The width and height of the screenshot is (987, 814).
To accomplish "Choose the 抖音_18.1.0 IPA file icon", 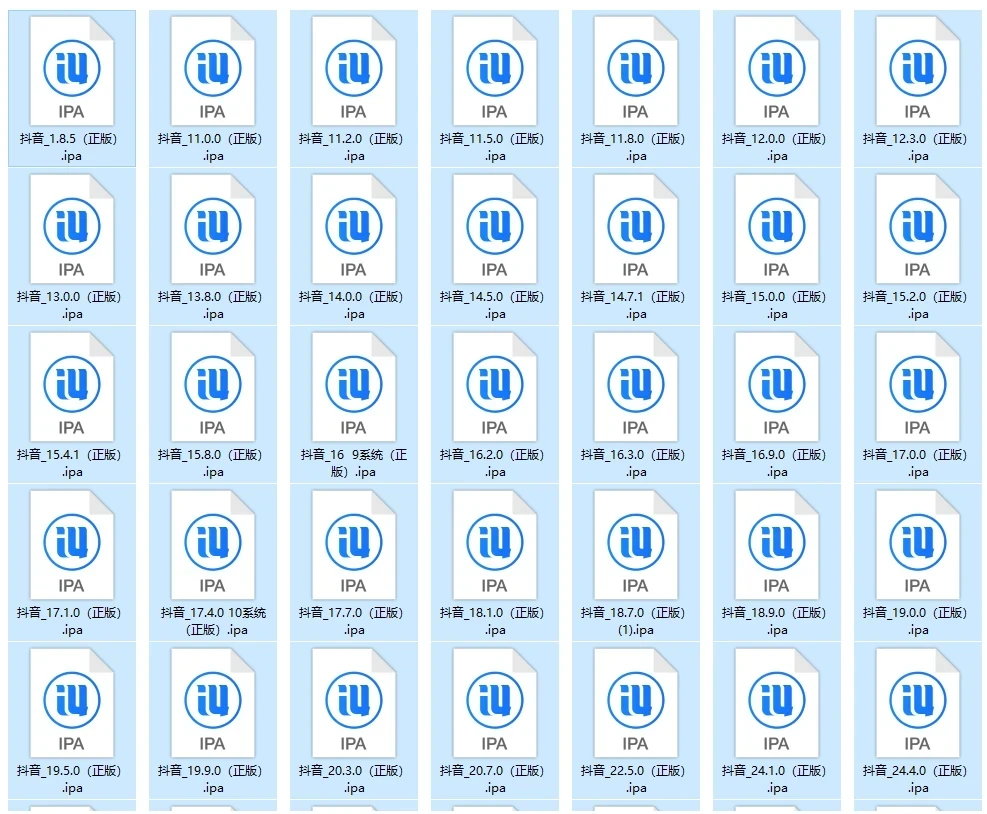I will click(x=495, y=545).
